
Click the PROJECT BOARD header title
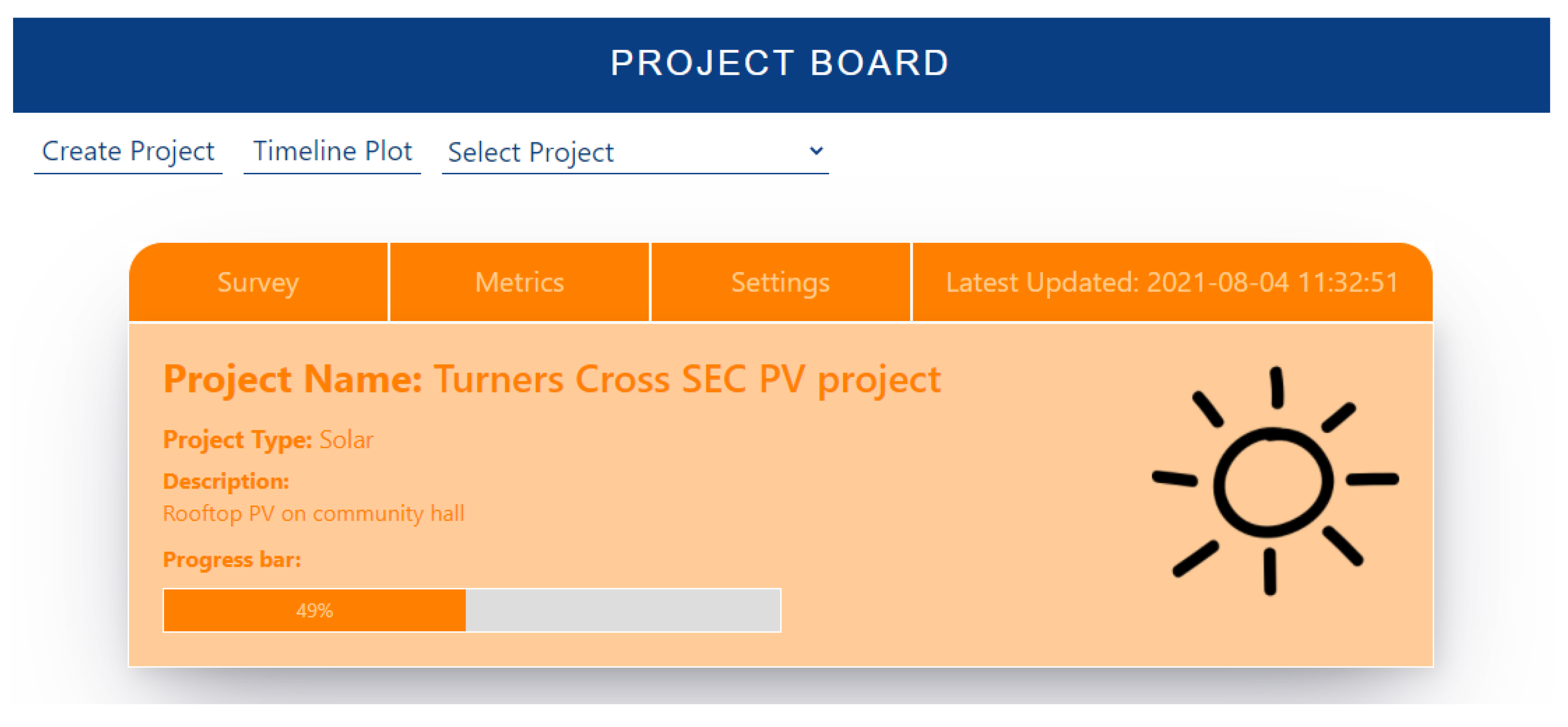(x=780, y=63)
